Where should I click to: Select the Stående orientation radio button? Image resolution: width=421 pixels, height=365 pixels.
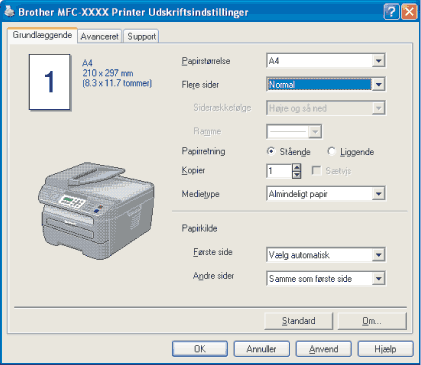point(271,151)
